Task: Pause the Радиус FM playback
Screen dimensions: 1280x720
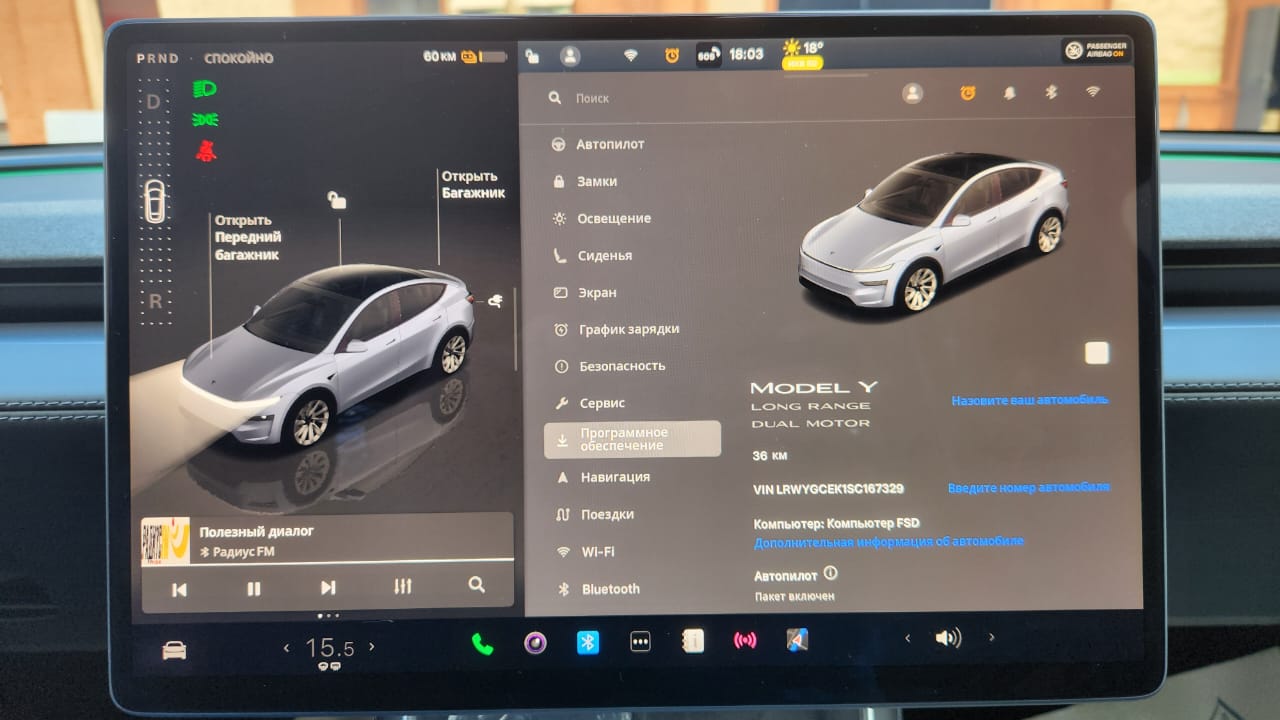Action: (x=254, y=589)
